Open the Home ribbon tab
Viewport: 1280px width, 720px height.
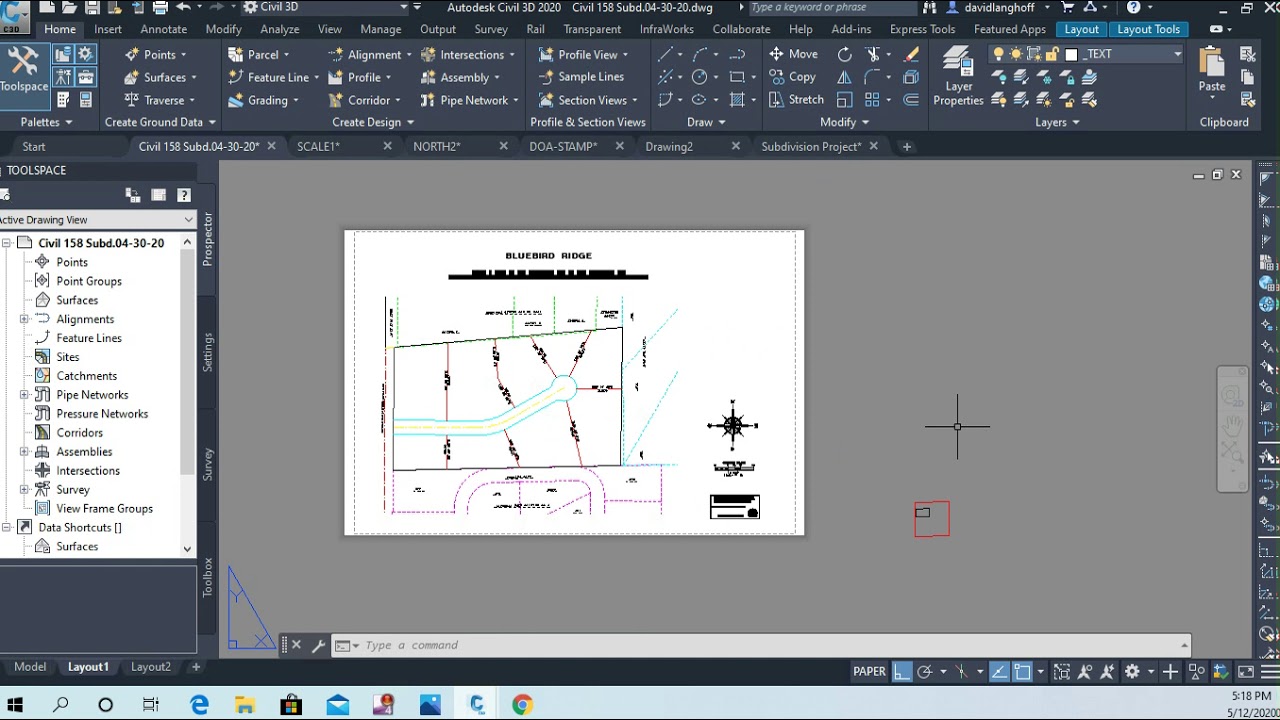coord(60,29)
